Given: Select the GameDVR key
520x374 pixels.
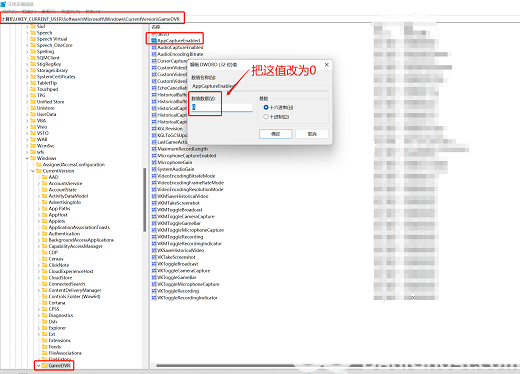Looking at the screenshot, I should pyautogui.click(x=59, y=366).
